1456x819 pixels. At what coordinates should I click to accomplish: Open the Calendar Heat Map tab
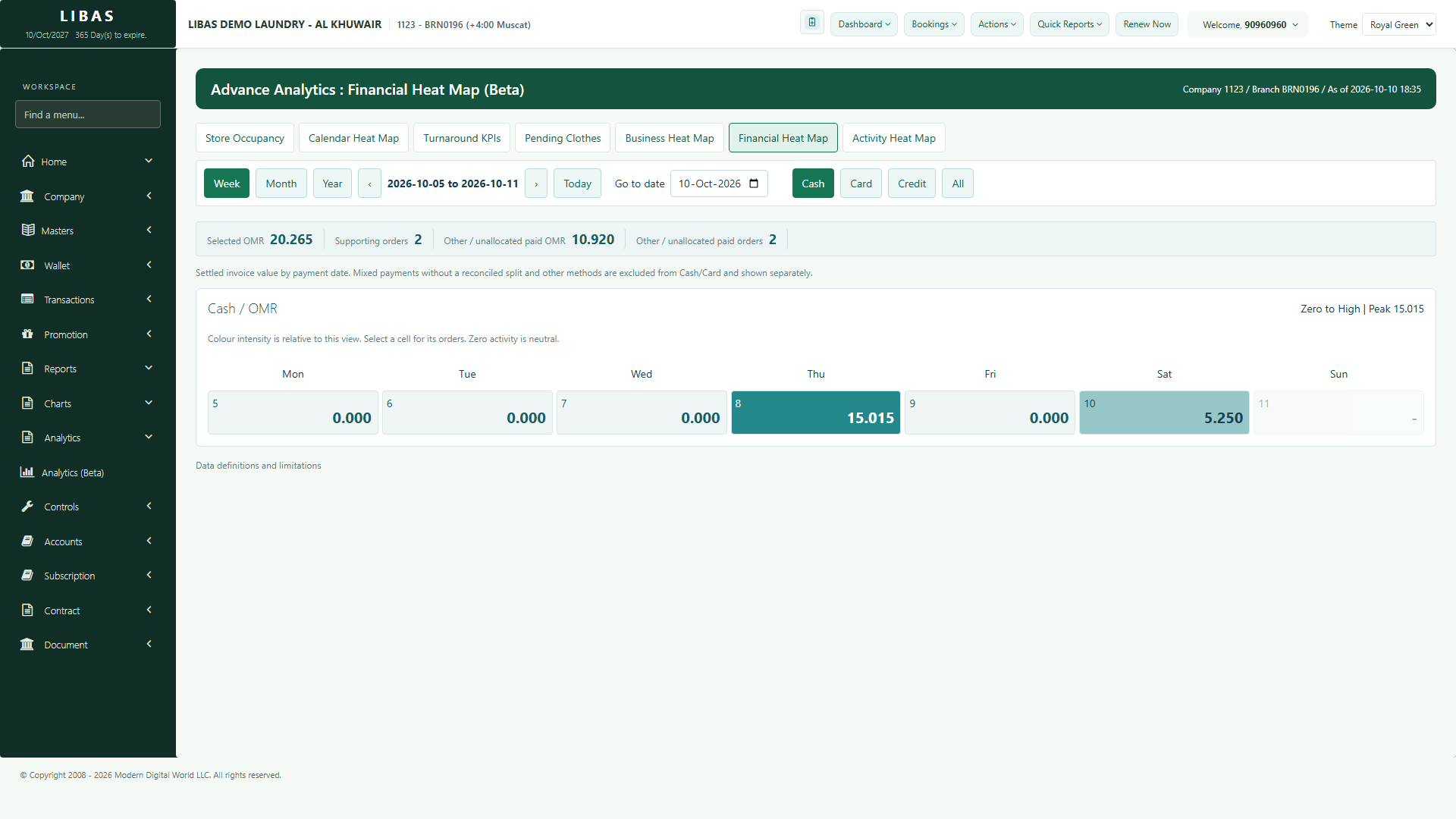(353, 138)
